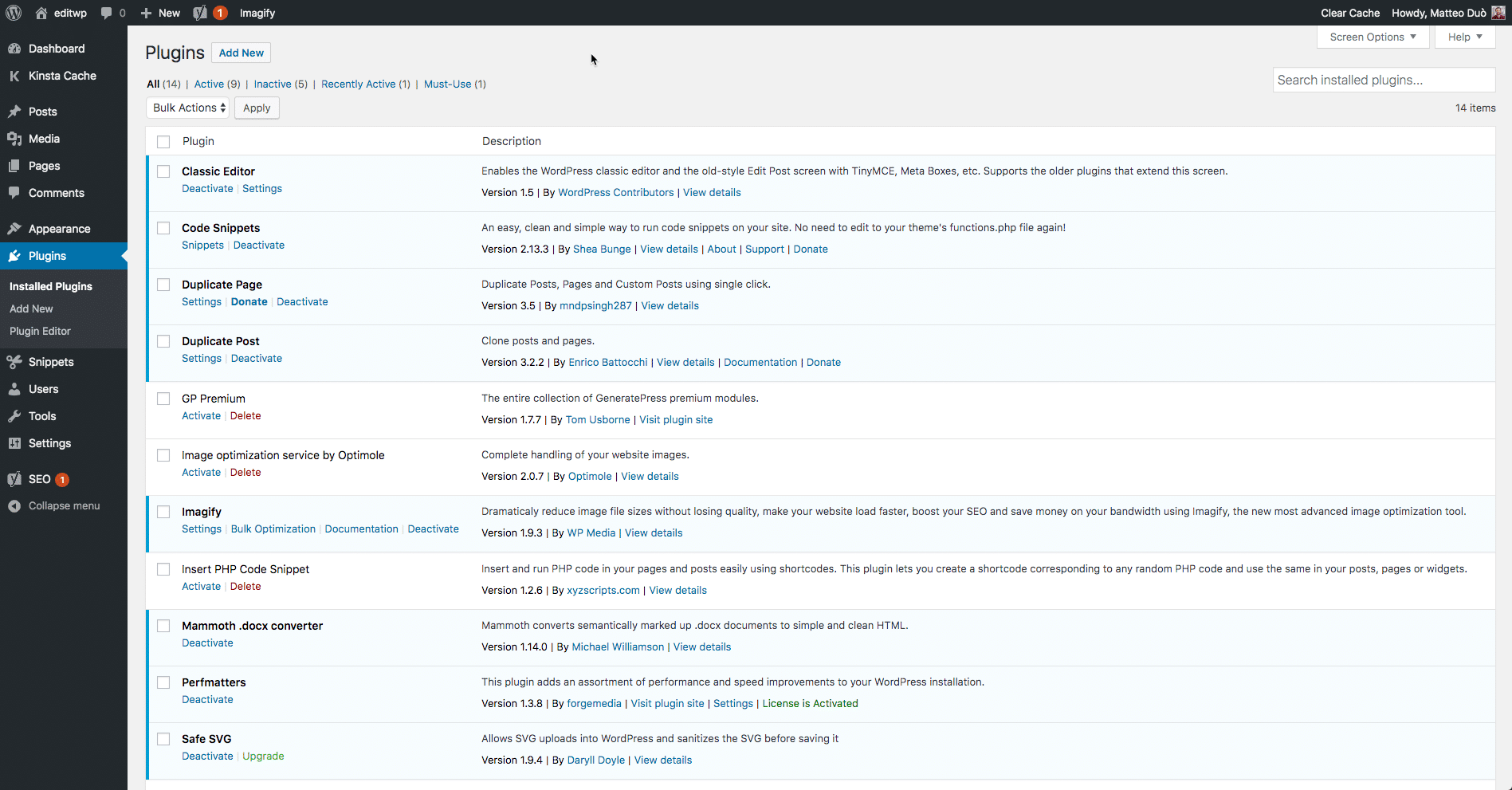1512x790 pixels.
Task: Open the Bulk Actions dropdown
Action: click(x=187, y=108)
